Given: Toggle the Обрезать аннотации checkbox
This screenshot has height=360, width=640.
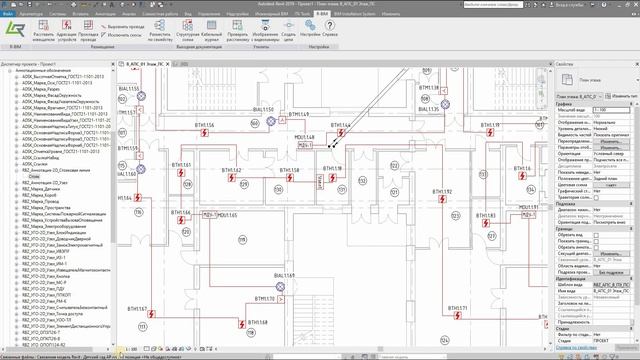Looking at the screenshot, I should pos(596,248).
